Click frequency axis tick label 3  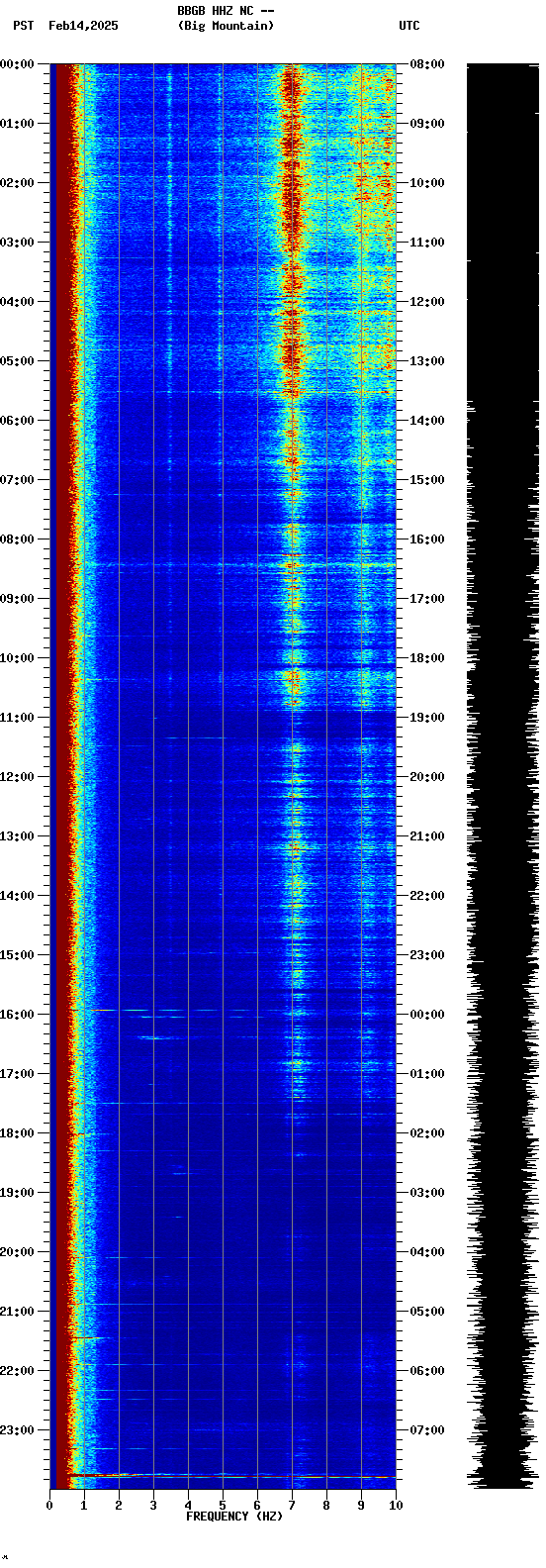pos(153,1506)
